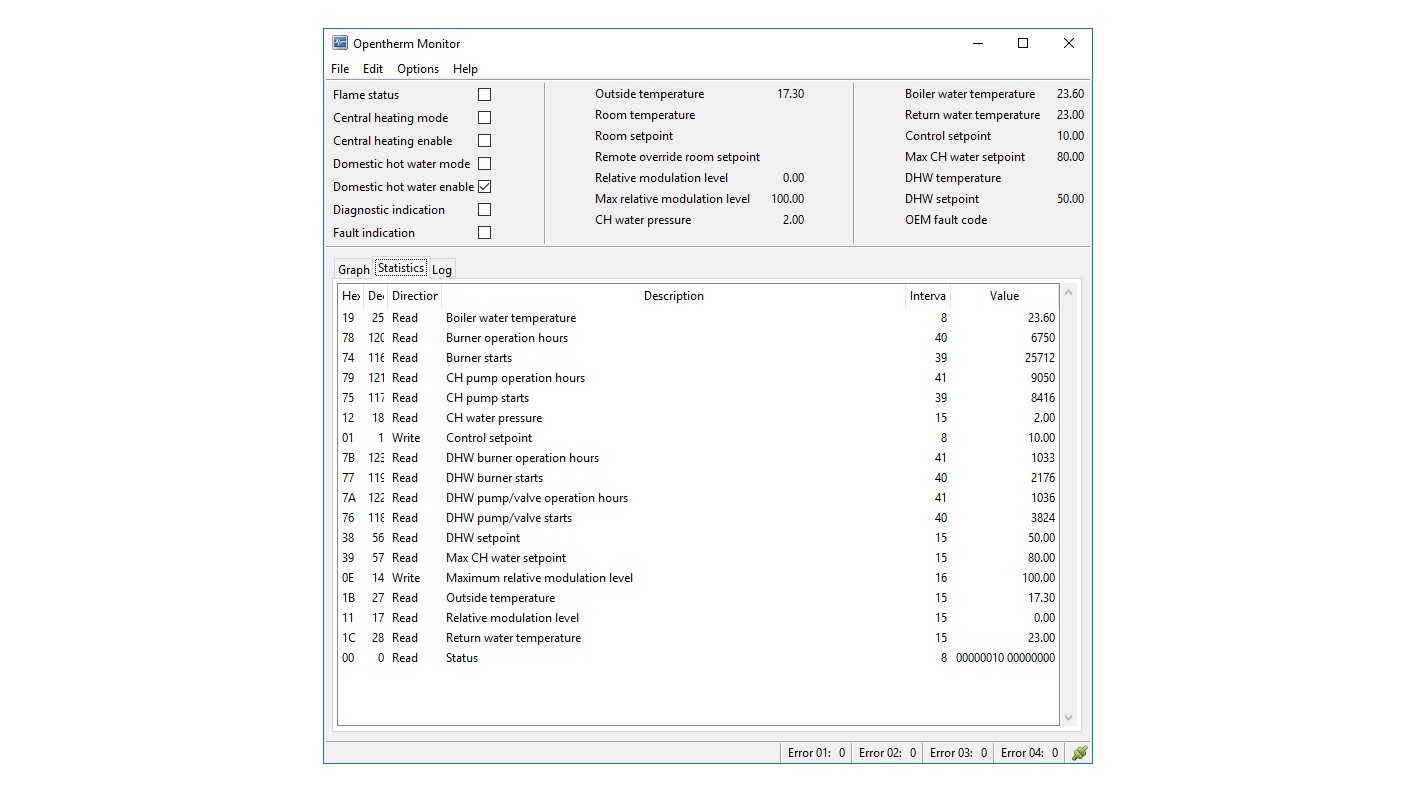Open the File menu

tap(340, 69)
